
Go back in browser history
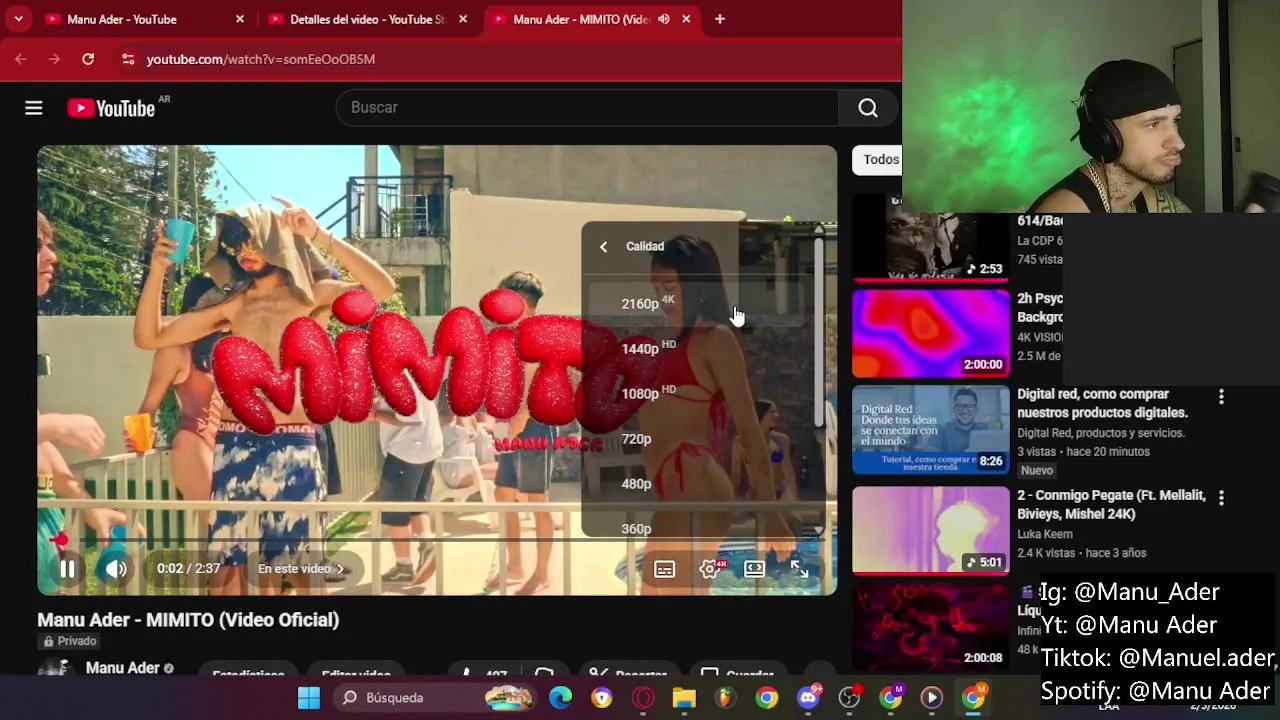[x=21, y=59]
